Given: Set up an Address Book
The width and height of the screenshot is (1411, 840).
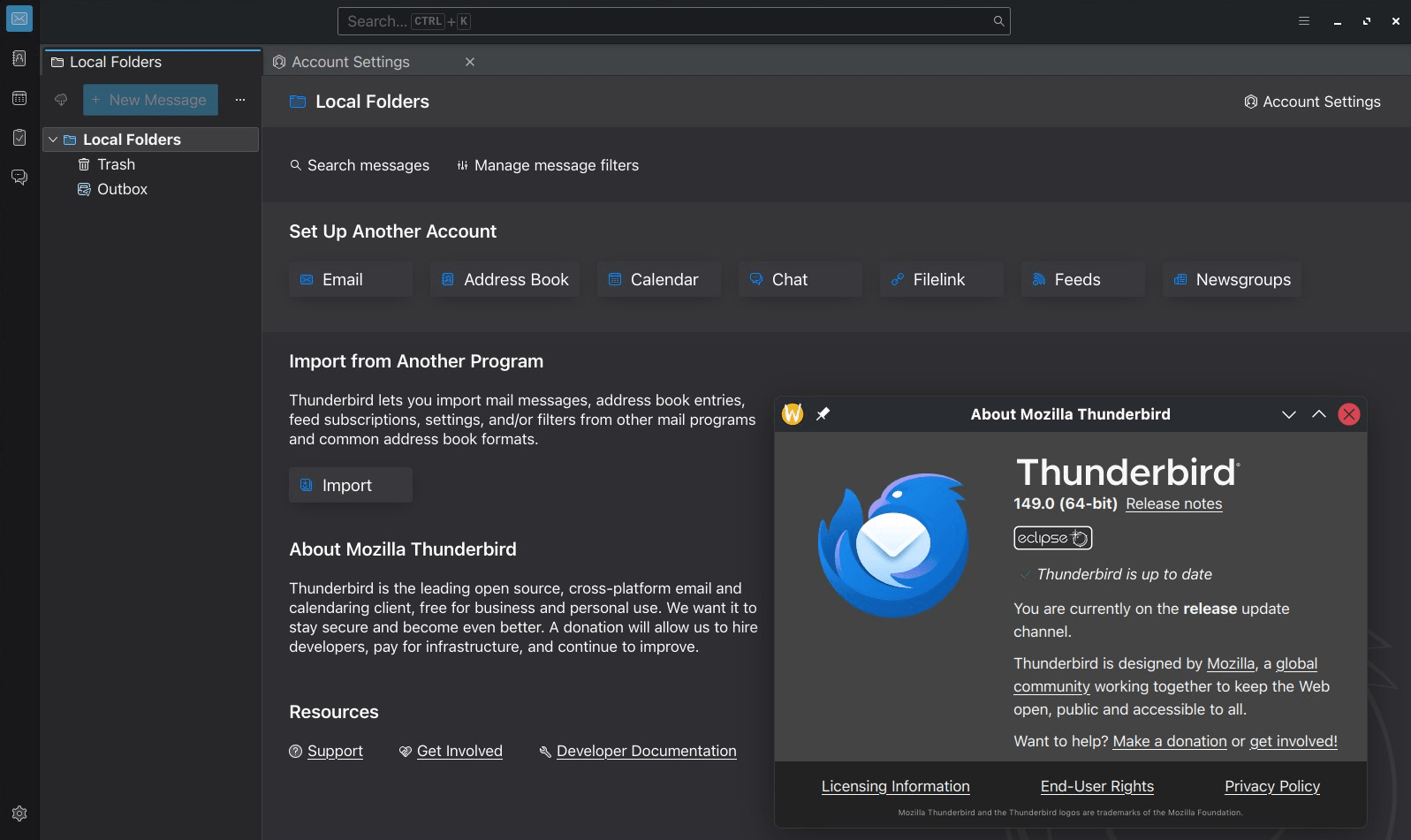Looking at the screenshot, I should (x=505, y=279).
